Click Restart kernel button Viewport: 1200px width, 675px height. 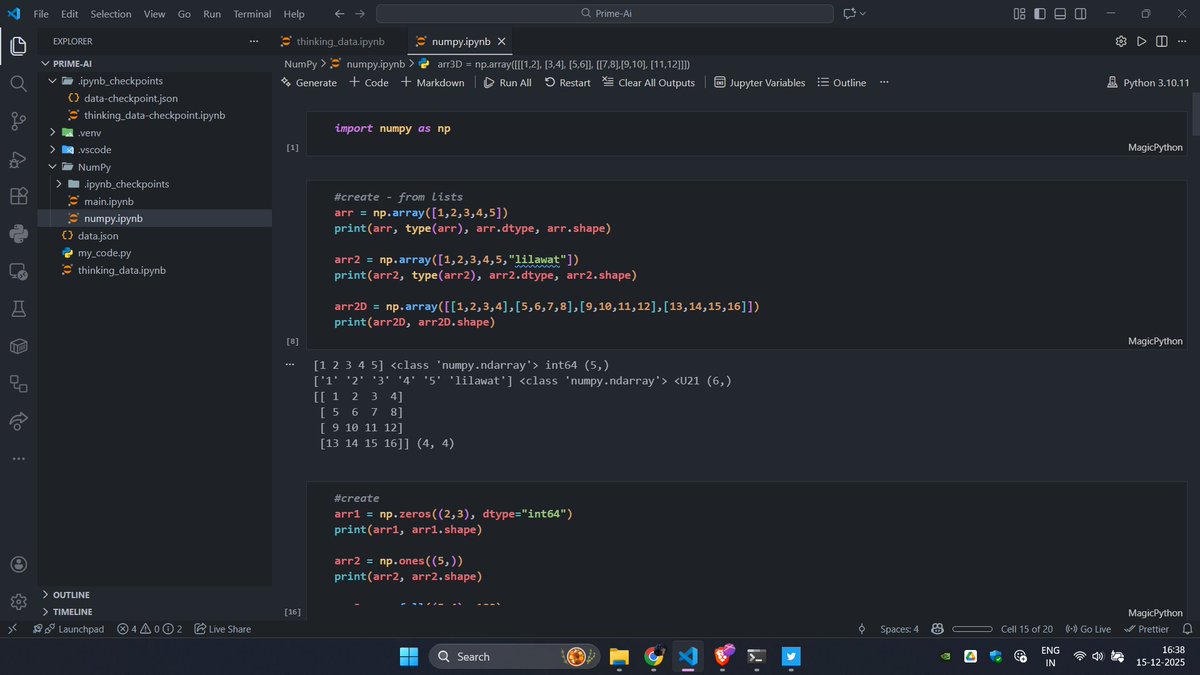[567, 83]
